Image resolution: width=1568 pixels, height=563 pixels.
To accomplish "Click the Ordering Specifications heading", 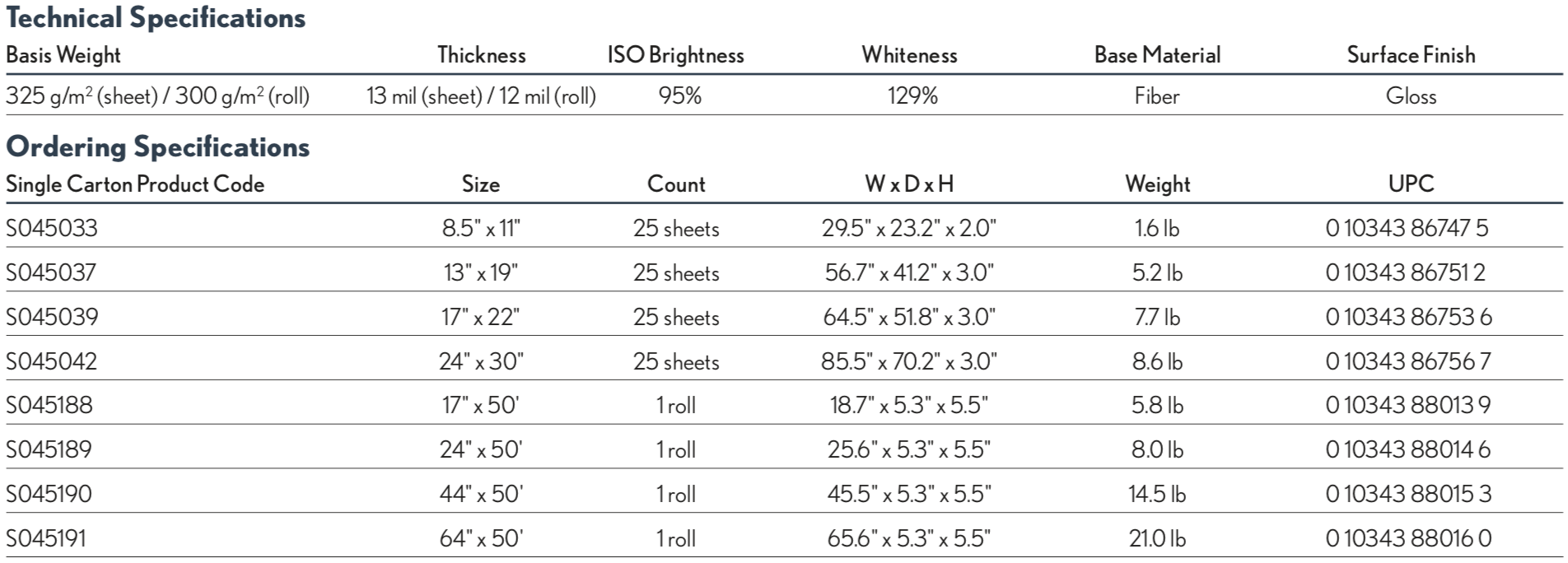I will 158,147.
